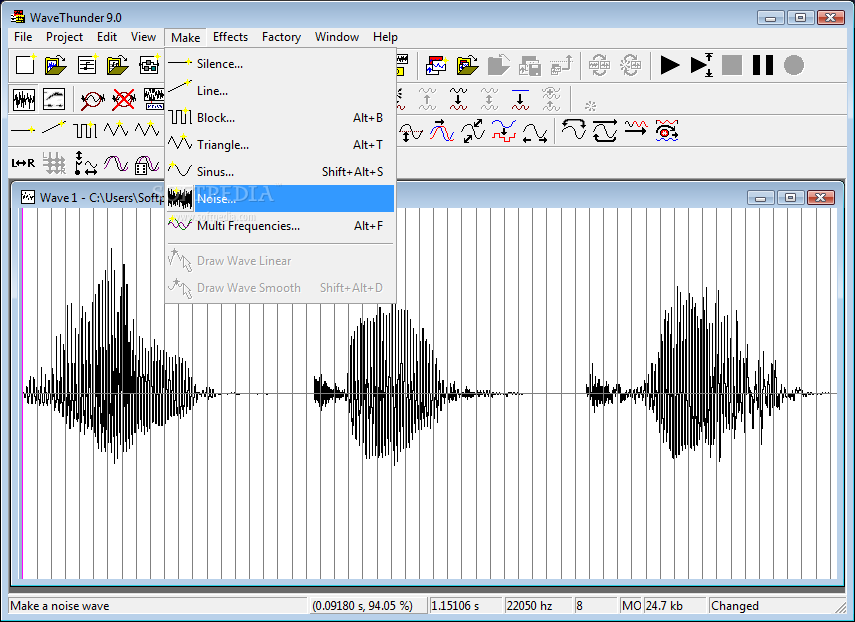Click the magnifier zoom wave icon
The height and width of the screenshot is (622, 855).
point(93,99)
